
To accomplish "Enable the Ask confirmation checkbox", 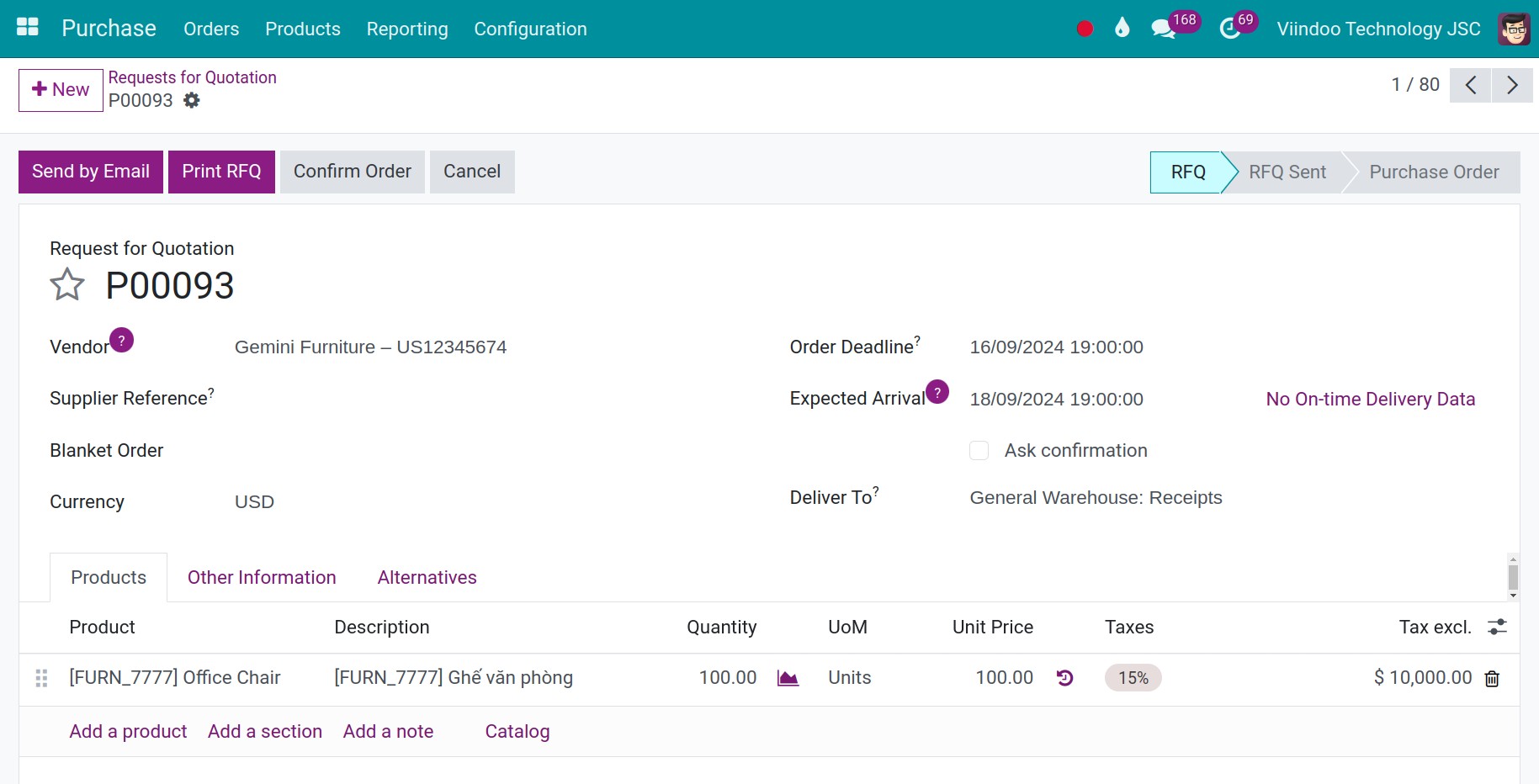I will 979,451.
